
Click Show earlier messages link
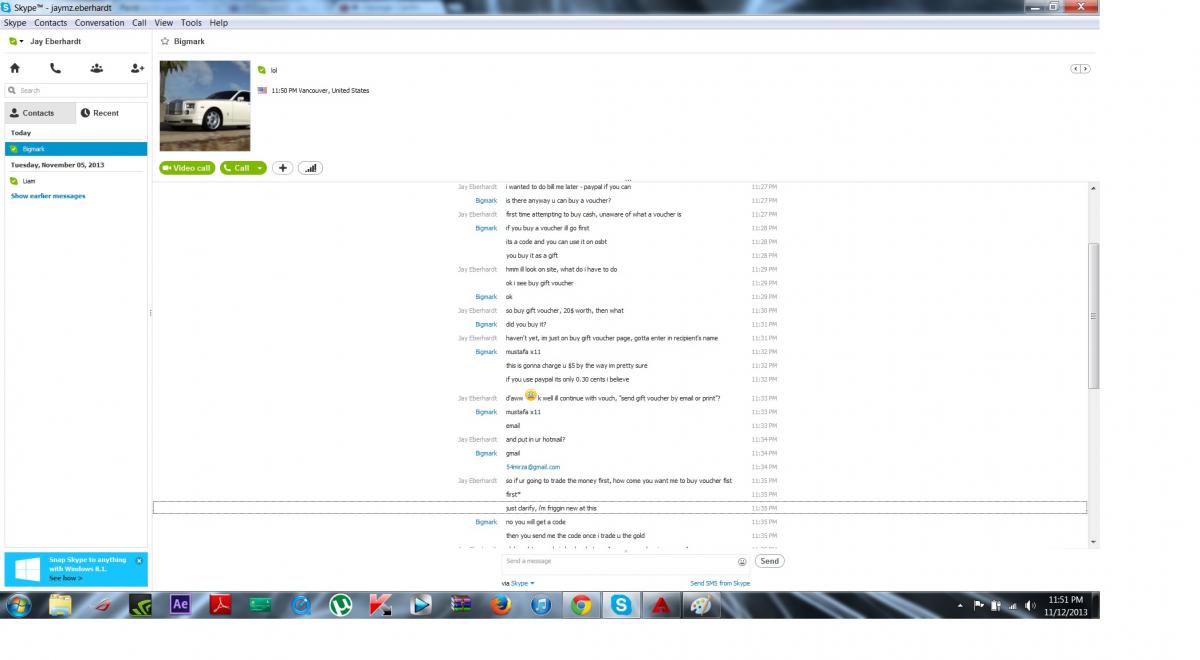point(48,196)
